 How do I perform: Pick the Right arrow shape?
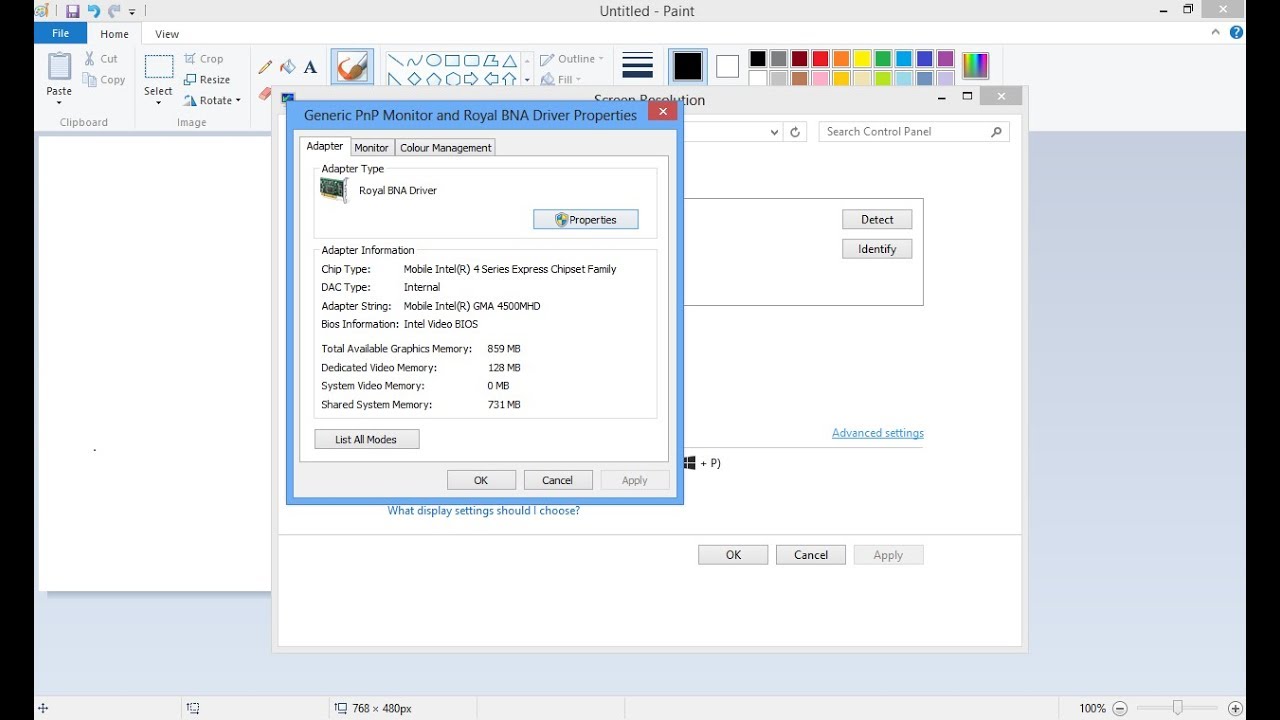pos(471,79)
